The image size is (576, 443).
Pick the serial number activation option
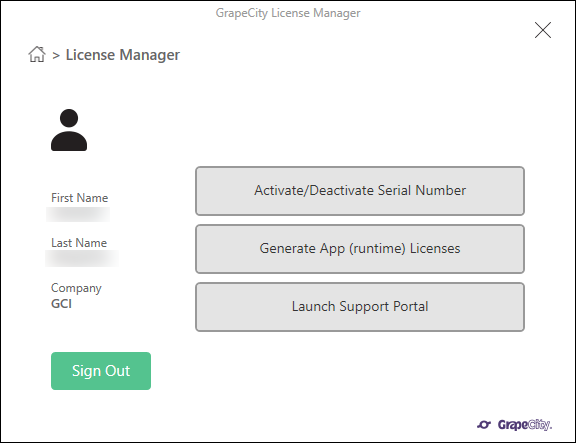[360, 191]
